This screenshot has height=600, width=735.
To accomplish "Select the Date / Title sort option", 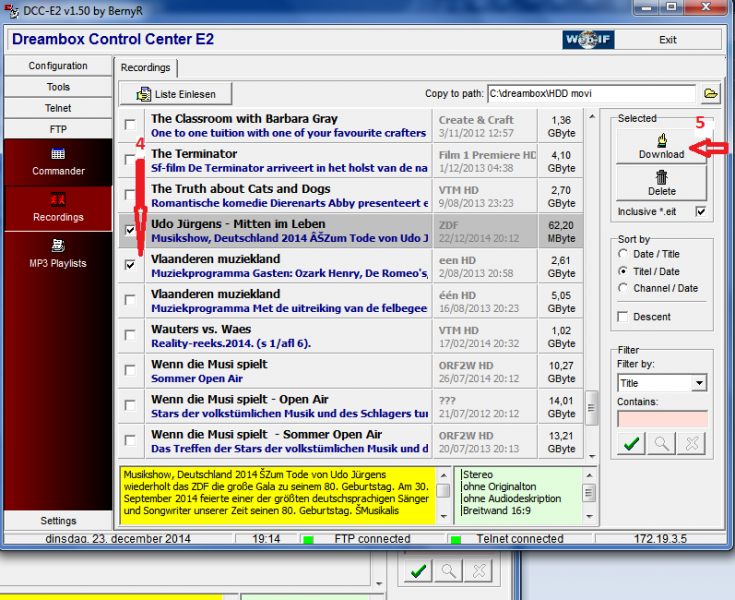I will tap(624, 253).
